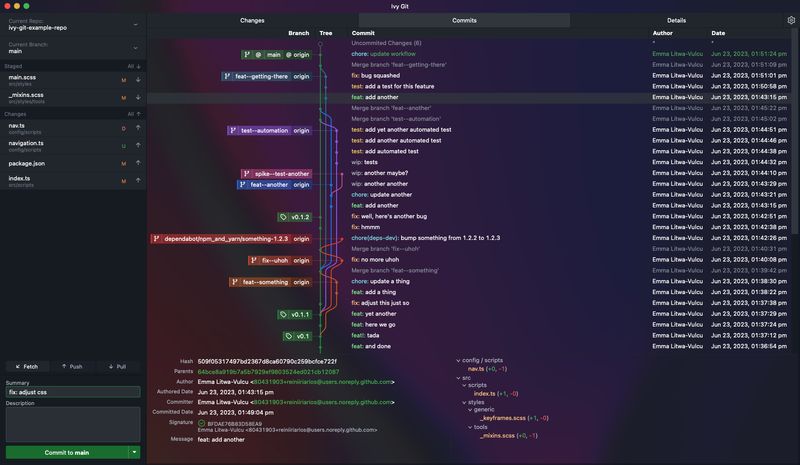This screenshot has width=800, height=465.
Task: Click the v0.1 tag label
Action: [x=297, y=336]
